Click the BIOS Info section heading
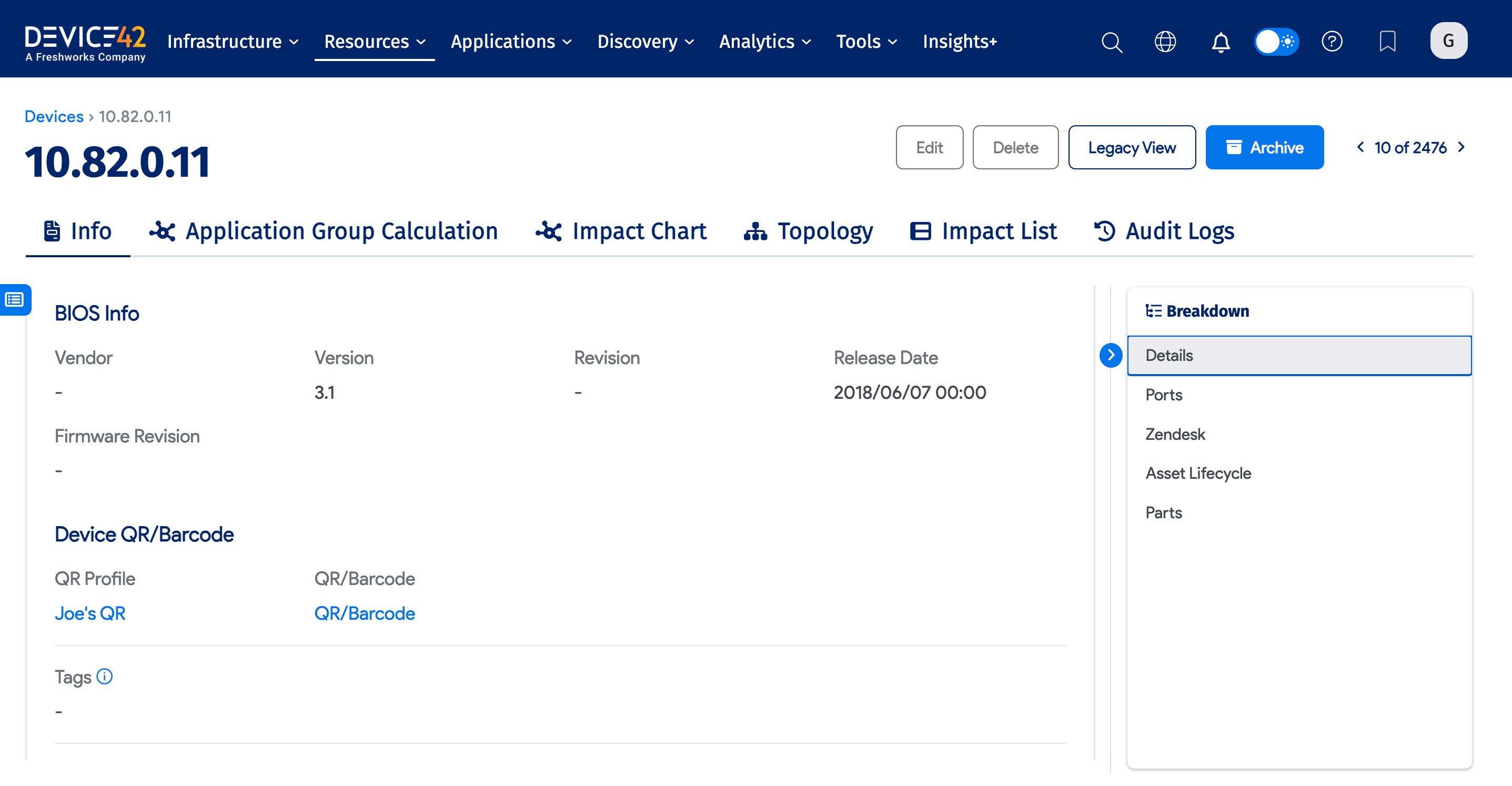 (x=97, y=313)
